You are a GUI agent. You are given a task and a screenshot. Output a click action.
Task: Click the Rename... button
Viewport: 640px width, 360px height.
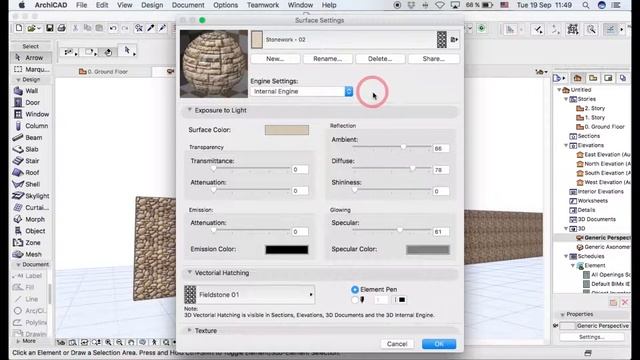pyautogui.click(x=328, y=59)
